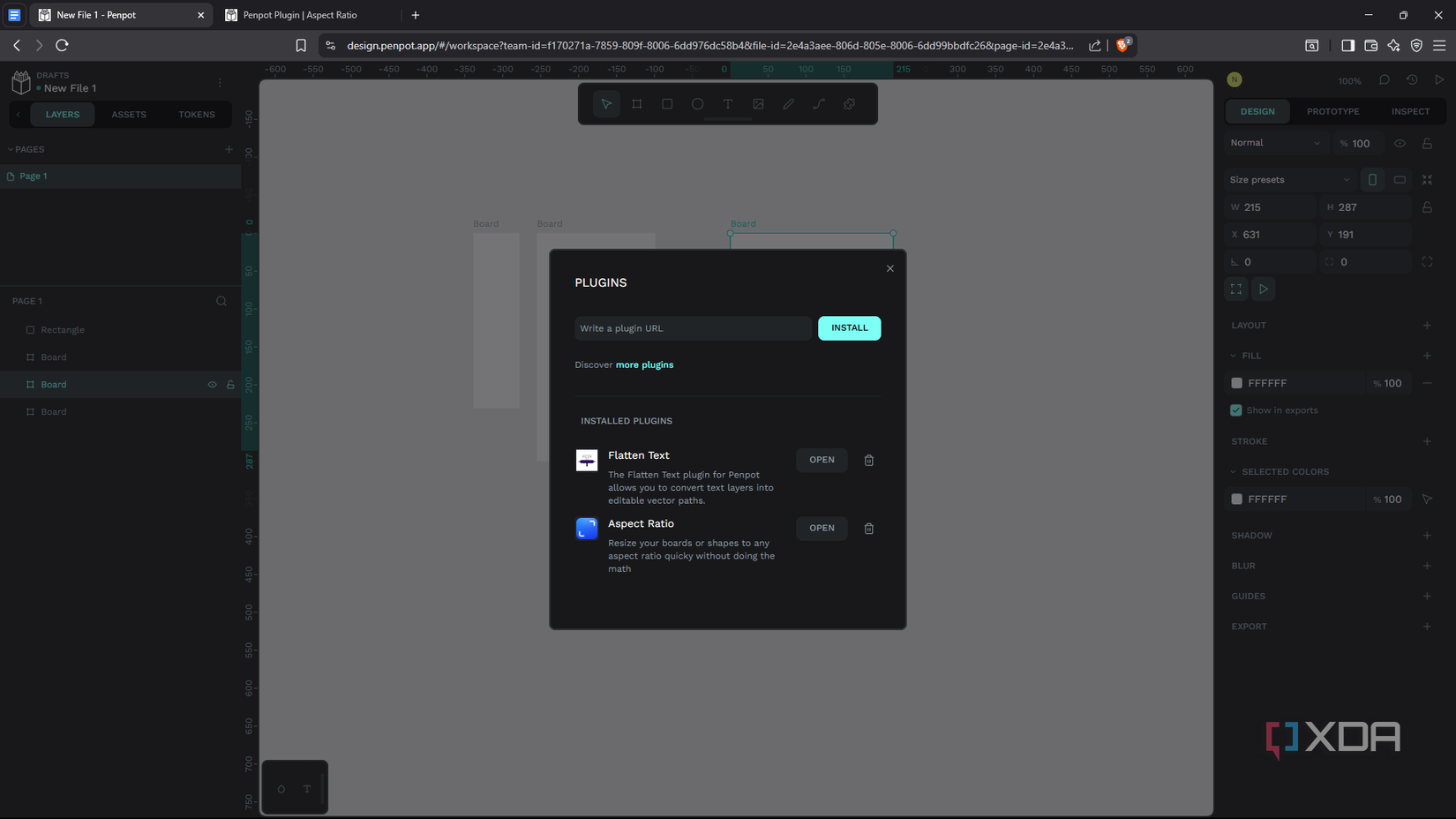Expand the Fill section chevron
This screenshot has width=1456, height=819.
(1233, 355)
